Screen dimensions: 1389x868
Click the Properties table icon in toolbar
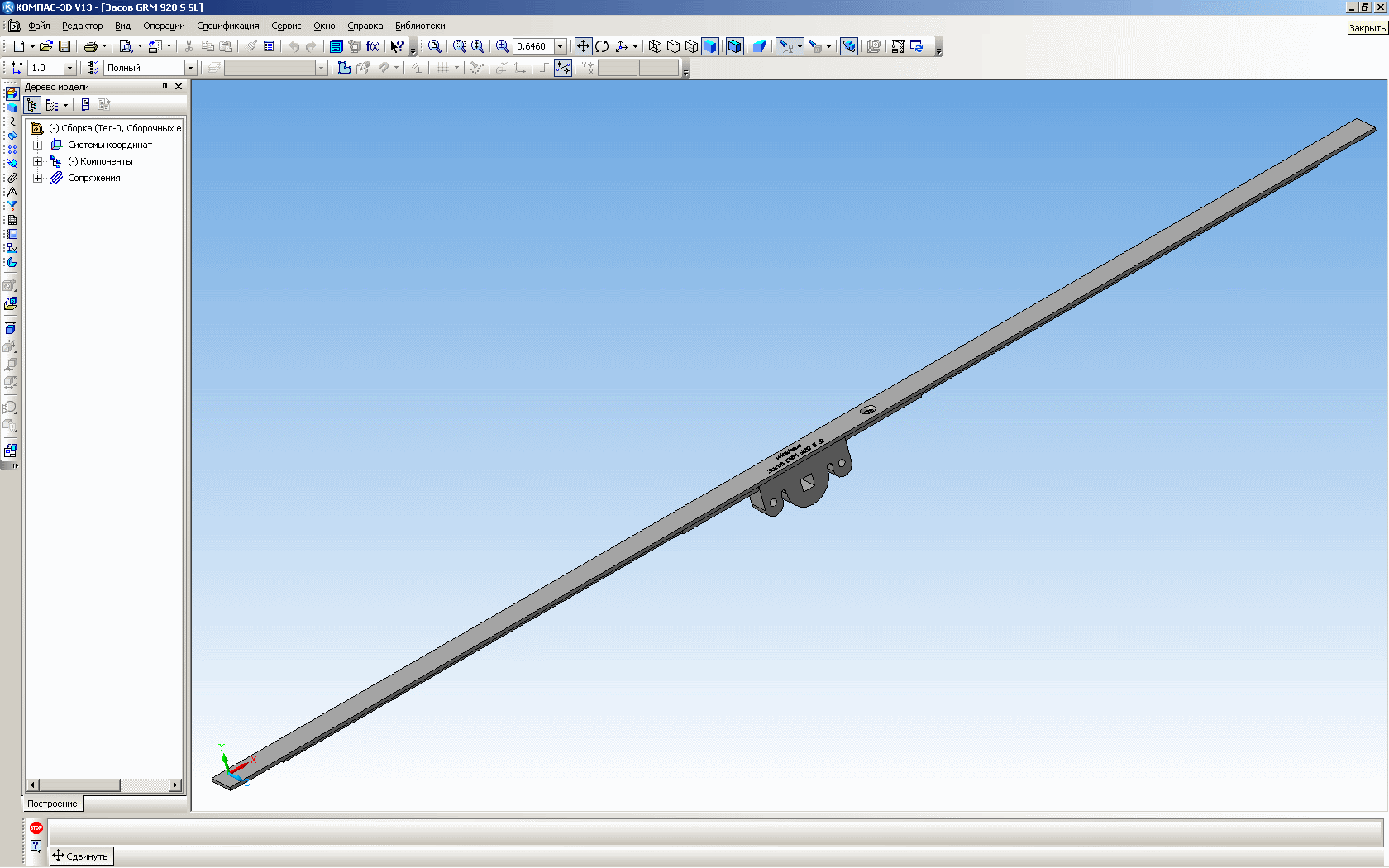tap(269, 46)
